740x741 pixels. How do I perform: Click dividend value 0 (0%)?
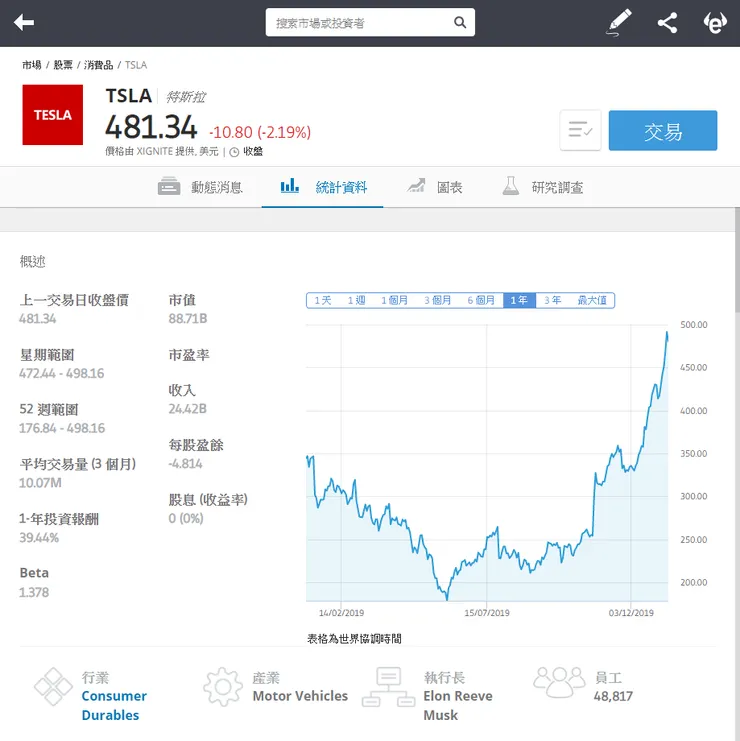[x=186, y=518]
